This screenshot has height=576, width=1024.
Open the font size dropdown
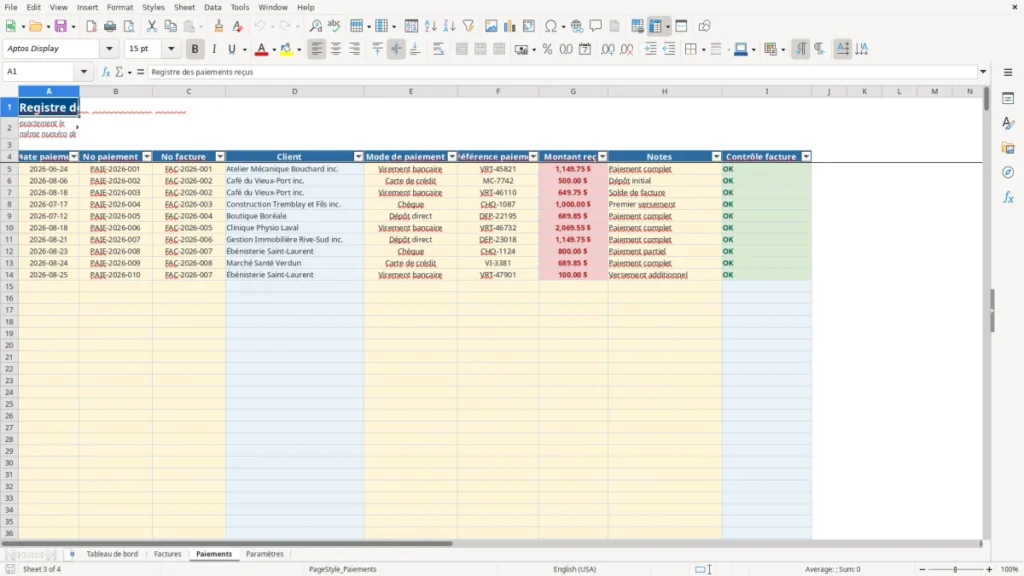(x=171, y=48)
